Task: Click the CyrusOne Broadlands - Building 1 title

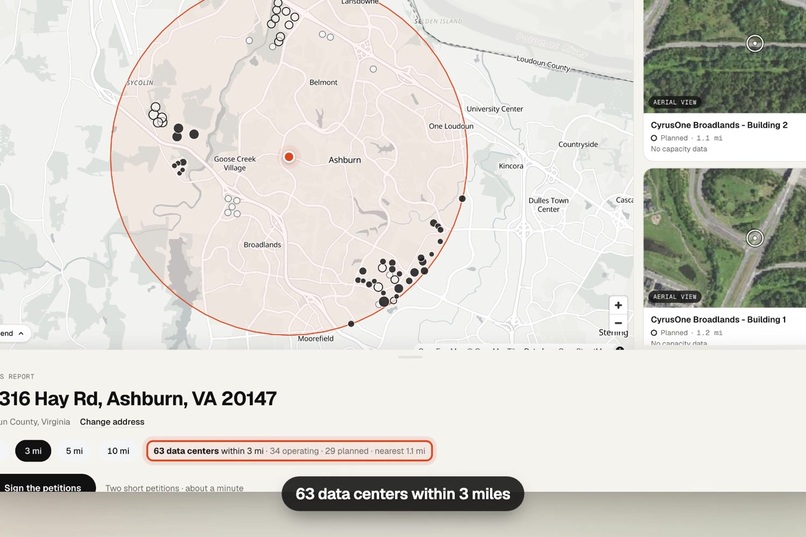Action: point(718,319)
